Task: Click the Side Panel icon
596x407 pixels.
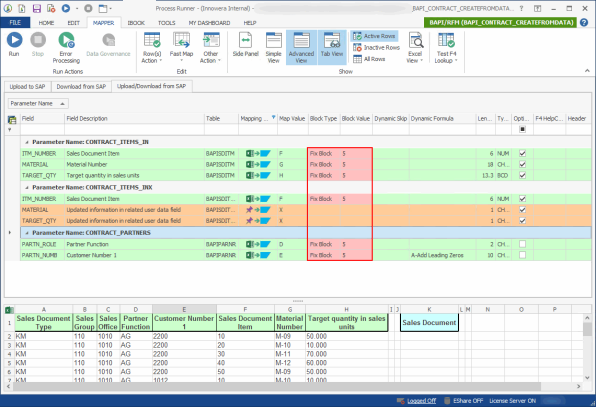Action: point(246,45)
